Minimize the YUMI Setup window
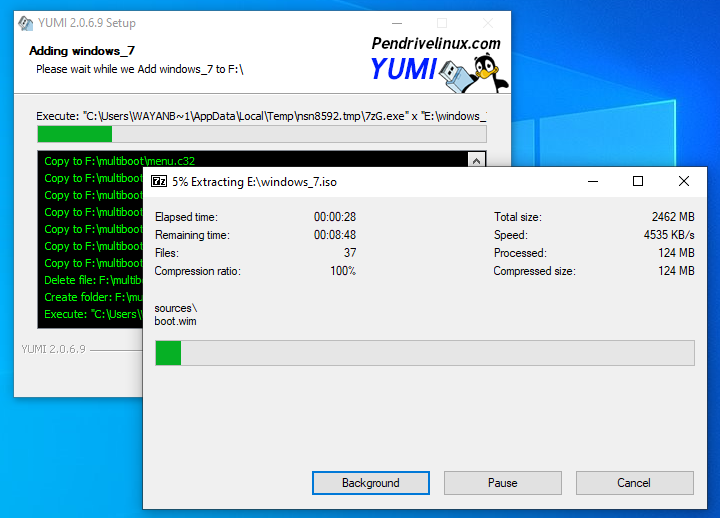 [x=397, y=23]
